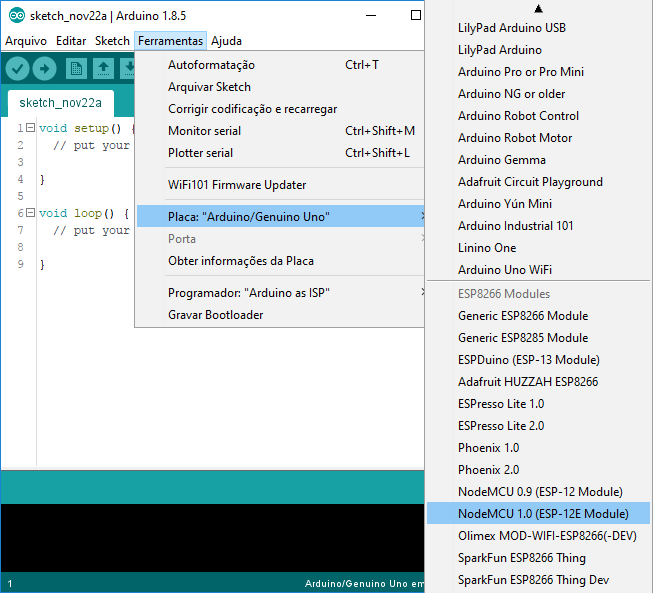Select the sketch_nov22a tab
Viewport: 653px width, 593px height.
60,103
